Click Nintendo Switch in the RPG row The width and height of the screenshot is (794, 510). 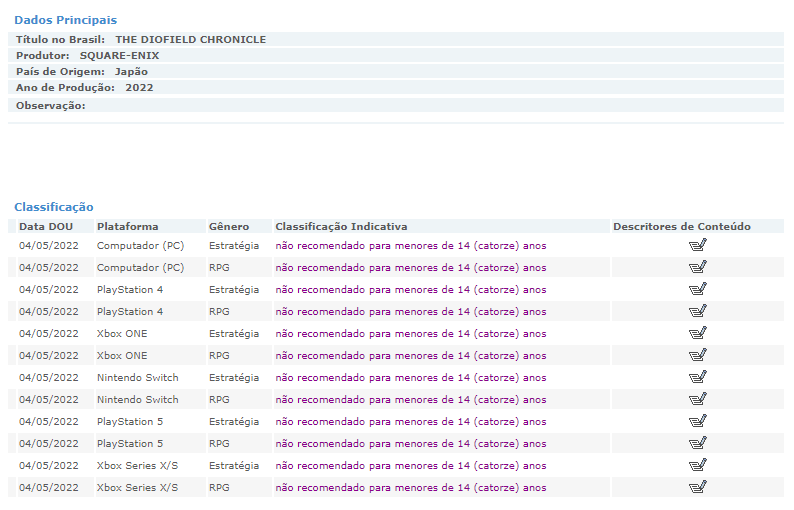click(x=138, y=400)
